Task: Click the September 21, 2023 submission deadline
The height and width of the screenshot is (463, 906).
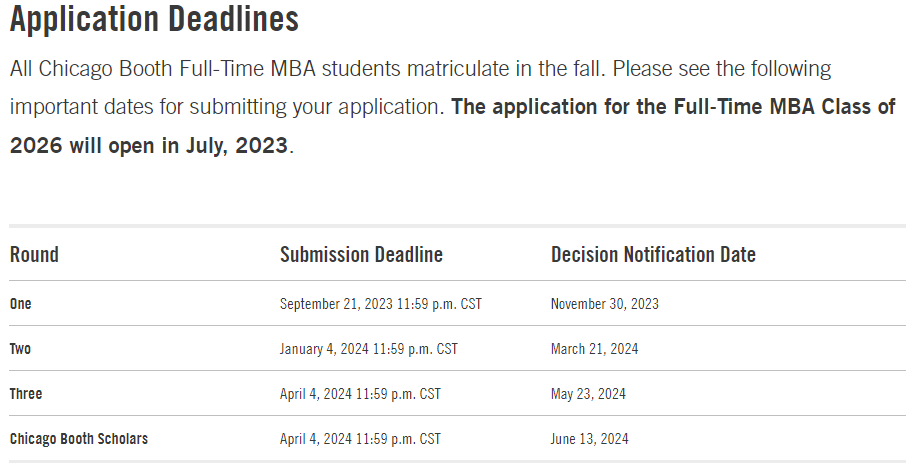Action: click(381, 303)
